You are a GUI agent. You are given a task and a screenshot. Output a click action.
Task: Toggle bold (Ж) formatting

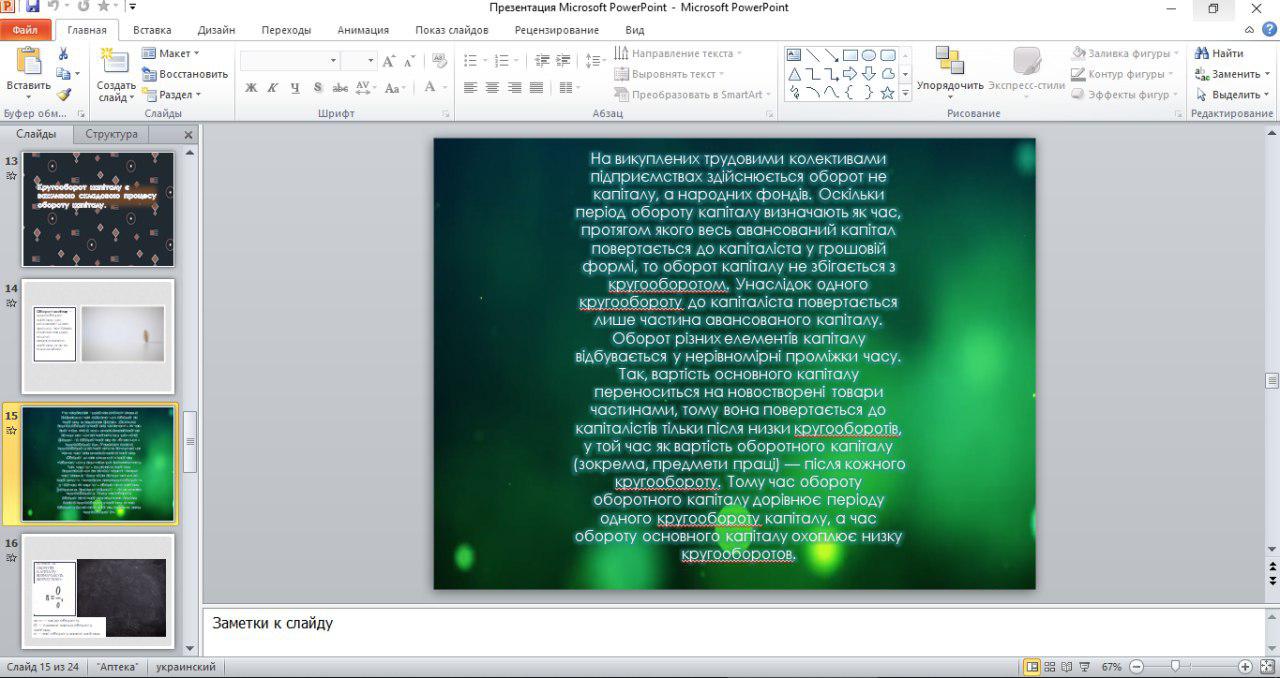pos(251,88)
